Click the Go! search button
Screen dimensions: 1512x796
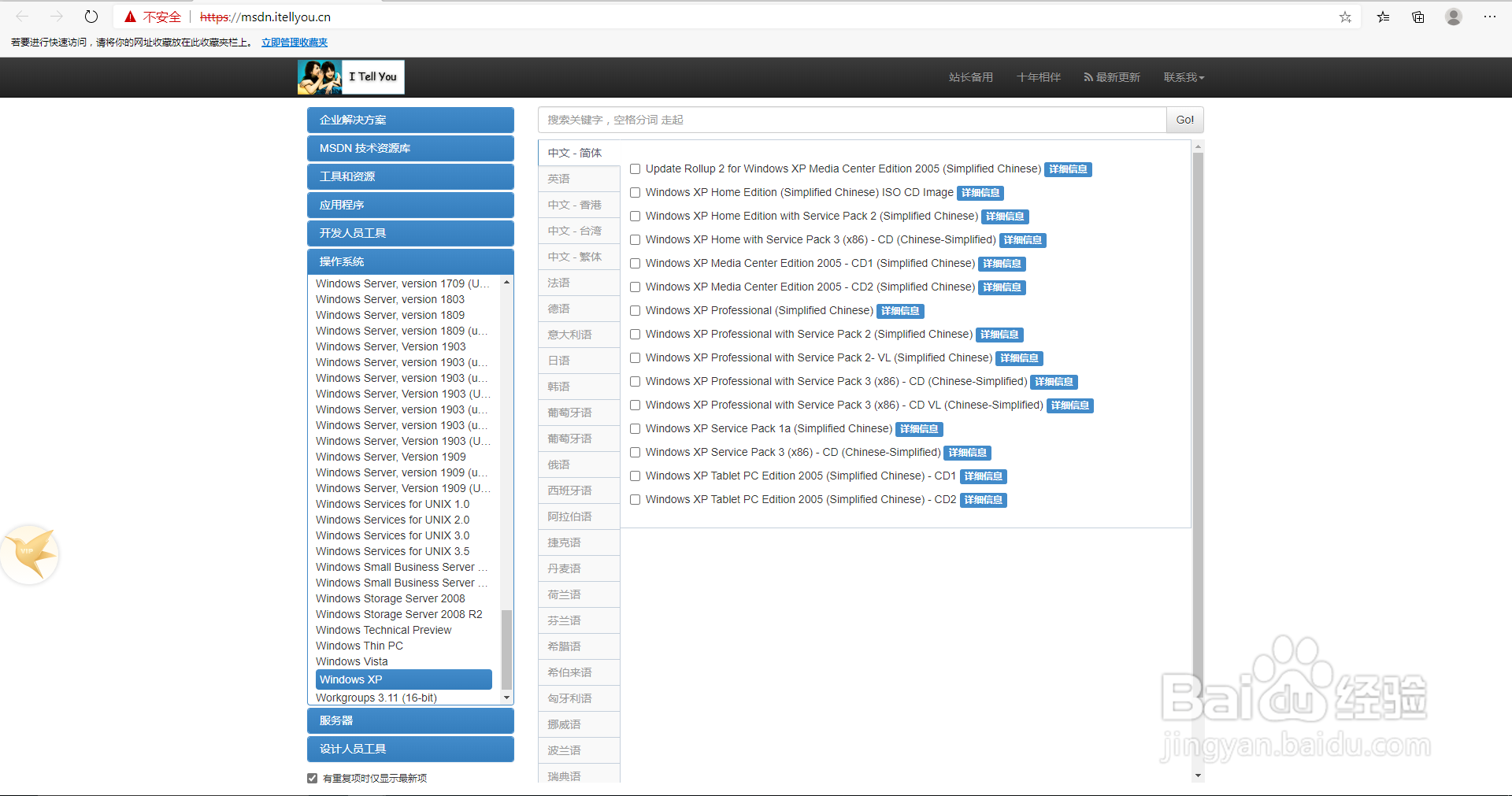[1185, 120]
